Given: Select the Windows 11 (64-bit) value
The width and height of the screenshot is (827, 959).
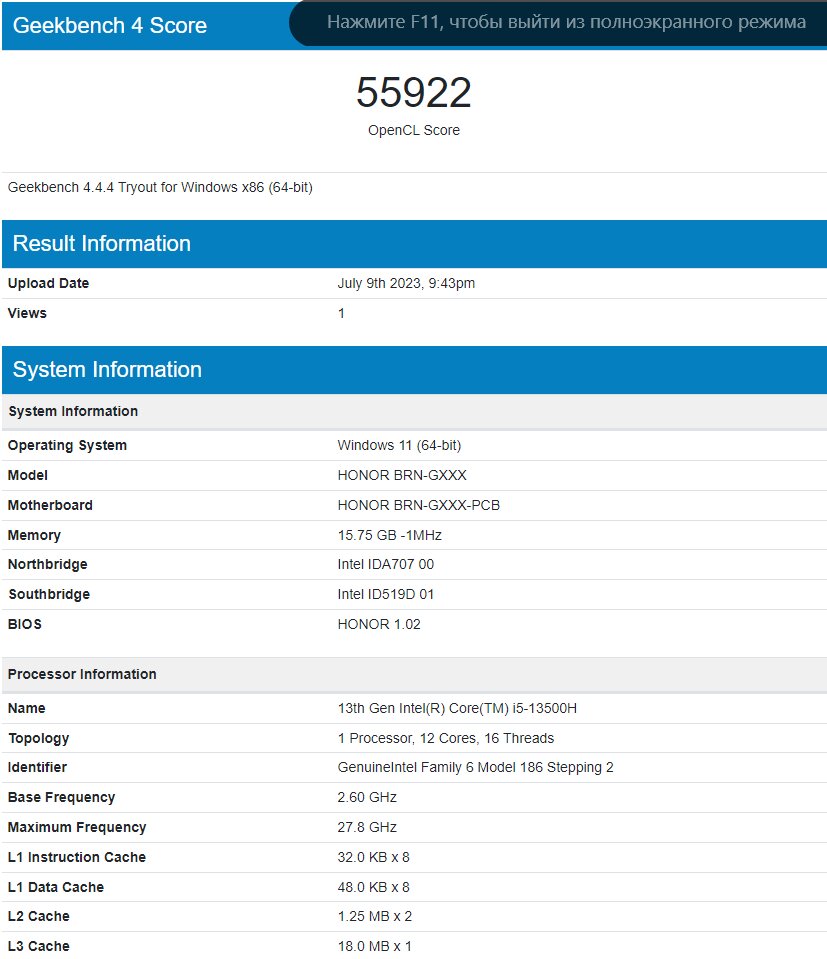Looking at the screenshot, I should point(399,445).
